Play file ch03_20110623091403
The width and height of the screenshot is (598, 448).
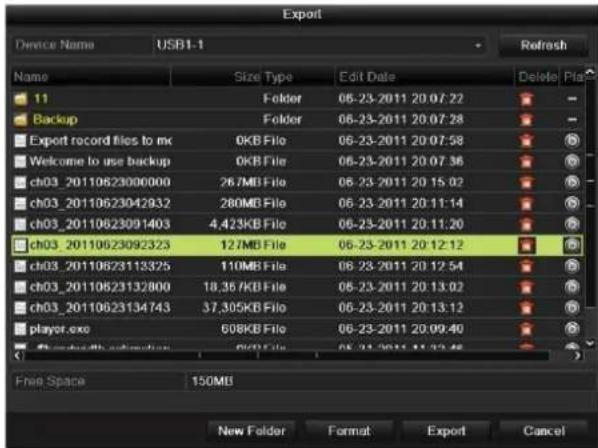coord(572,224)
